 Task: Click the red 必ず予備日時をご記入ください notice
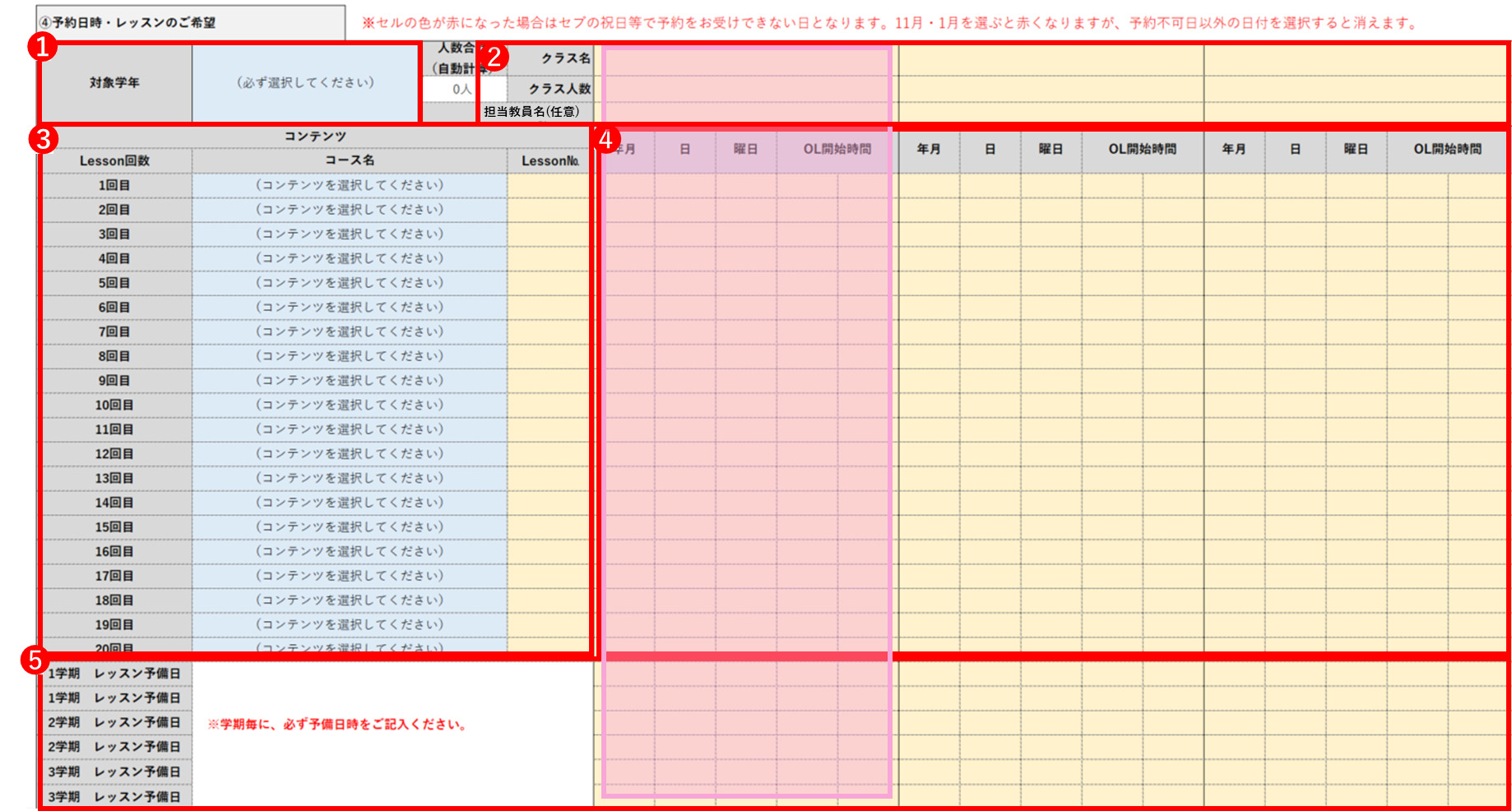tap(337, 725)
